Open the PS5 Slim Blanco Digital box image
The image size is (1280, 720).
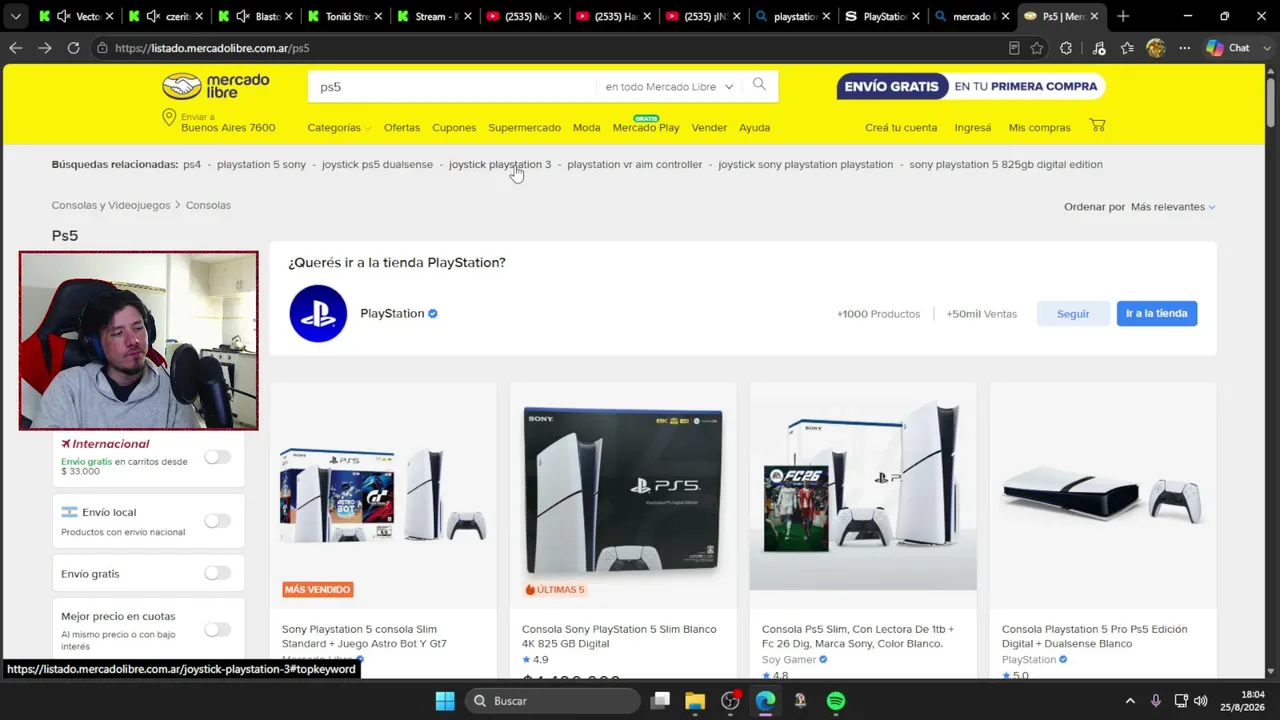tap(623, 495)
